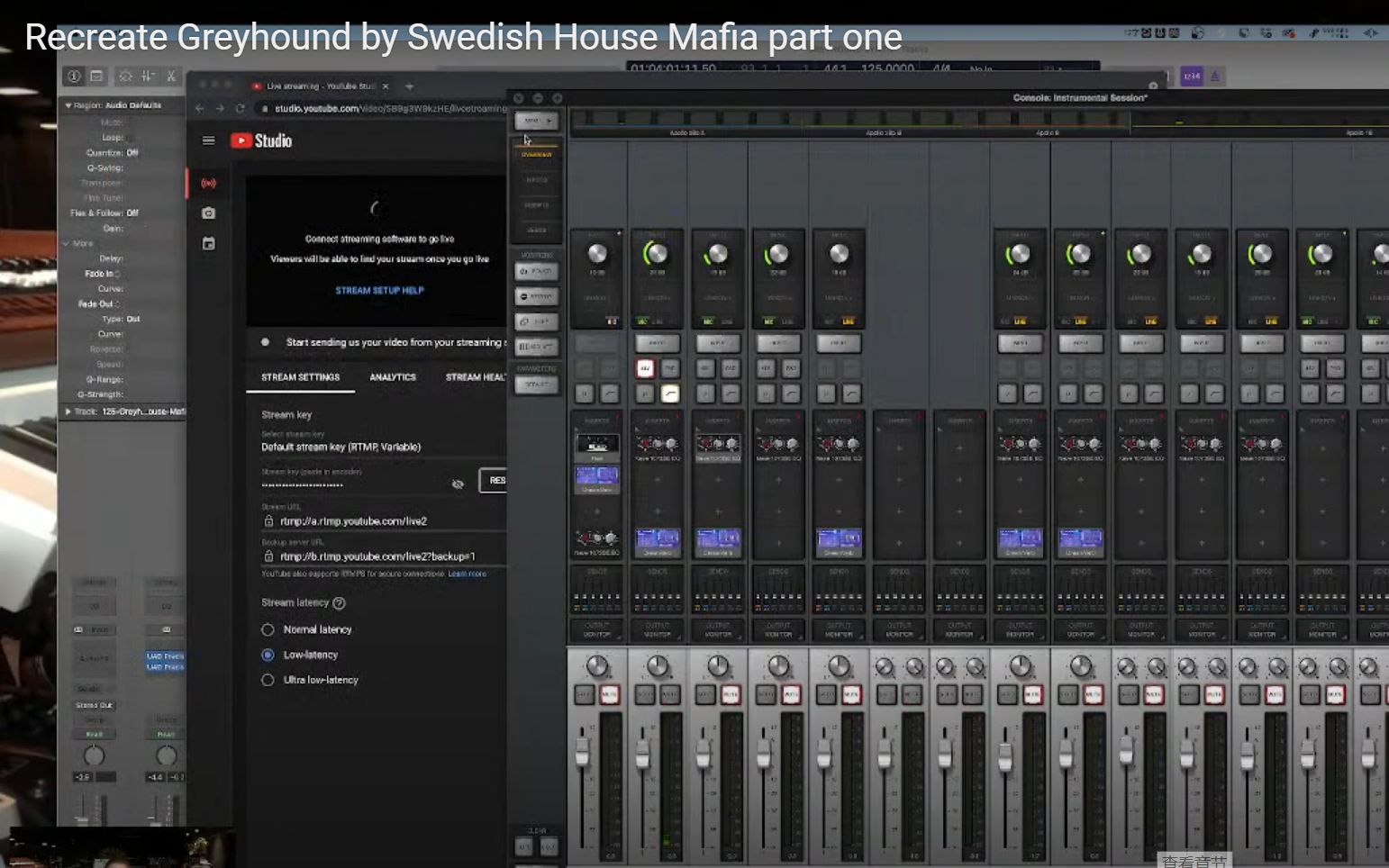Select Manage calendar icon in Studio sidebar
The width and height of the screenshot is (1389, 868).
pyautogui.click(x=208, y=243)
